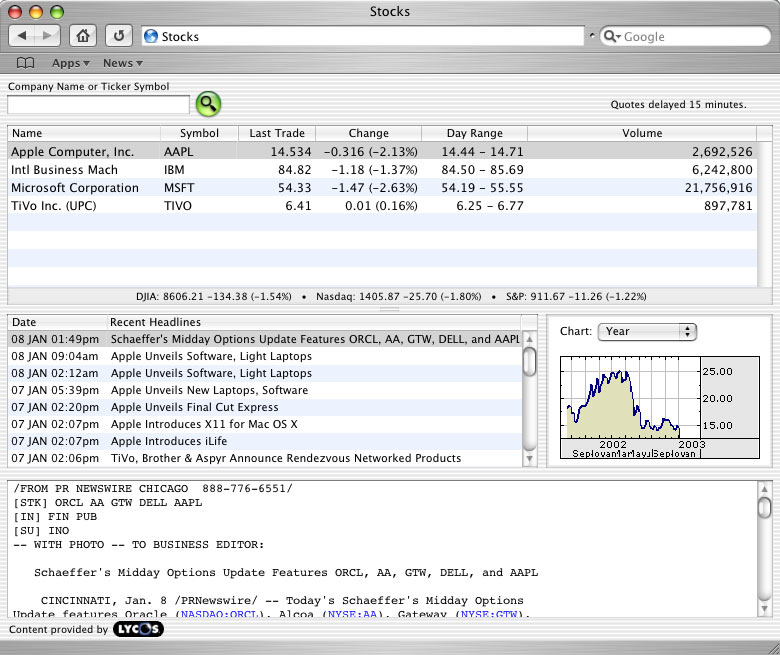Open the bookmarks book icon

25,63
